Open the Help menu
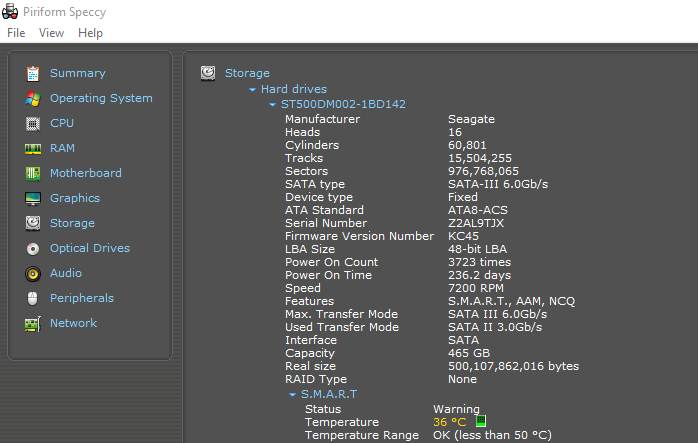 pyautogui.click(x=90, y=33)
